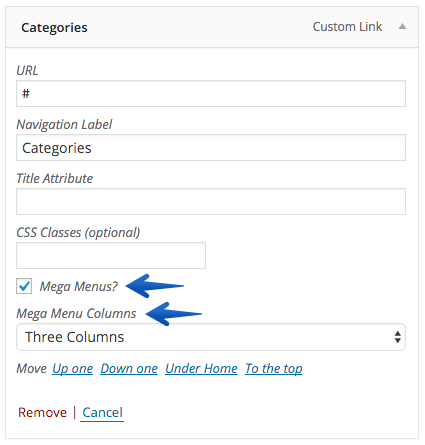Click the Categories panel title
The height and width of the screenshot is (445, 425).
[54, 28]
